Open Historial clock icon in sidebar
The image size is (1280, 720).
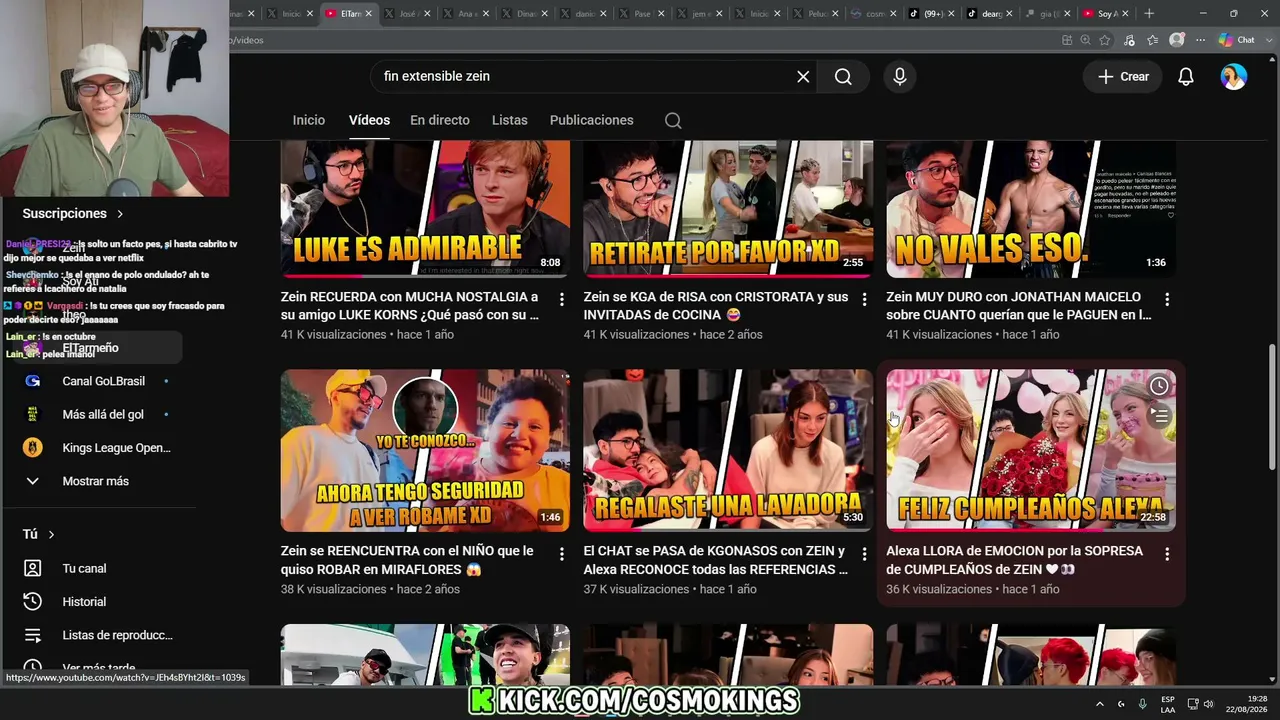[33, 601]
